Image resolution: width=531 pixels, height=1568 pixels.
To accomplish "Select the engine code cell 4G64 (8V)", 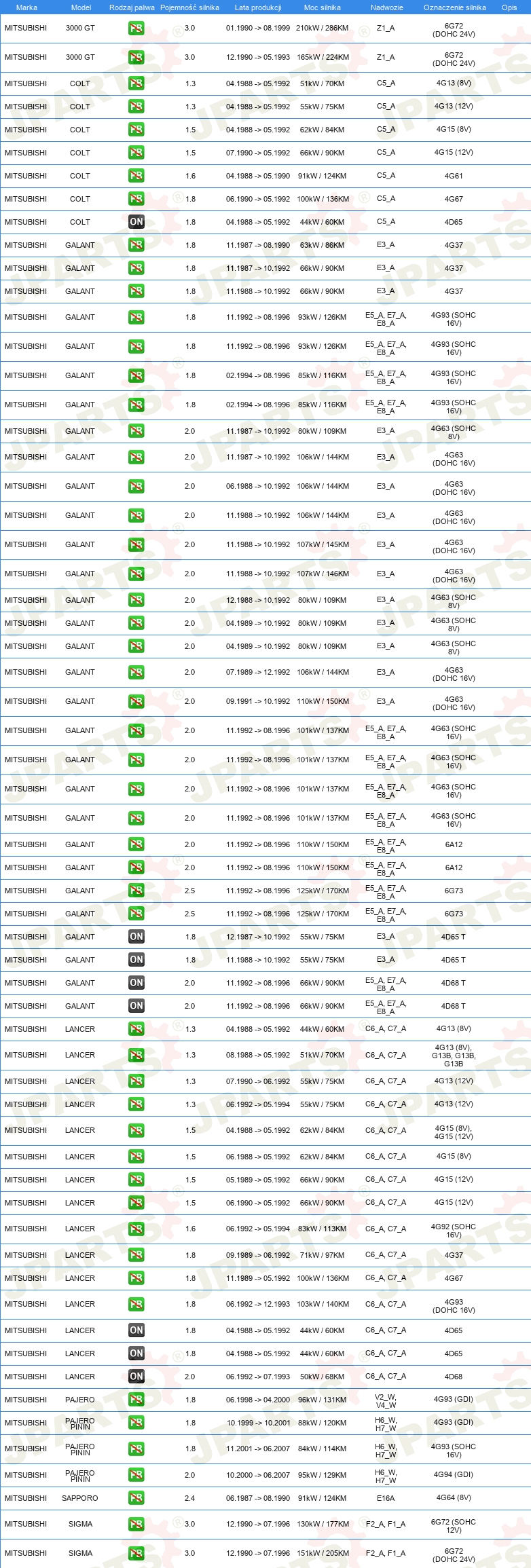I will pyautogui.click(x=454, y=1497).
